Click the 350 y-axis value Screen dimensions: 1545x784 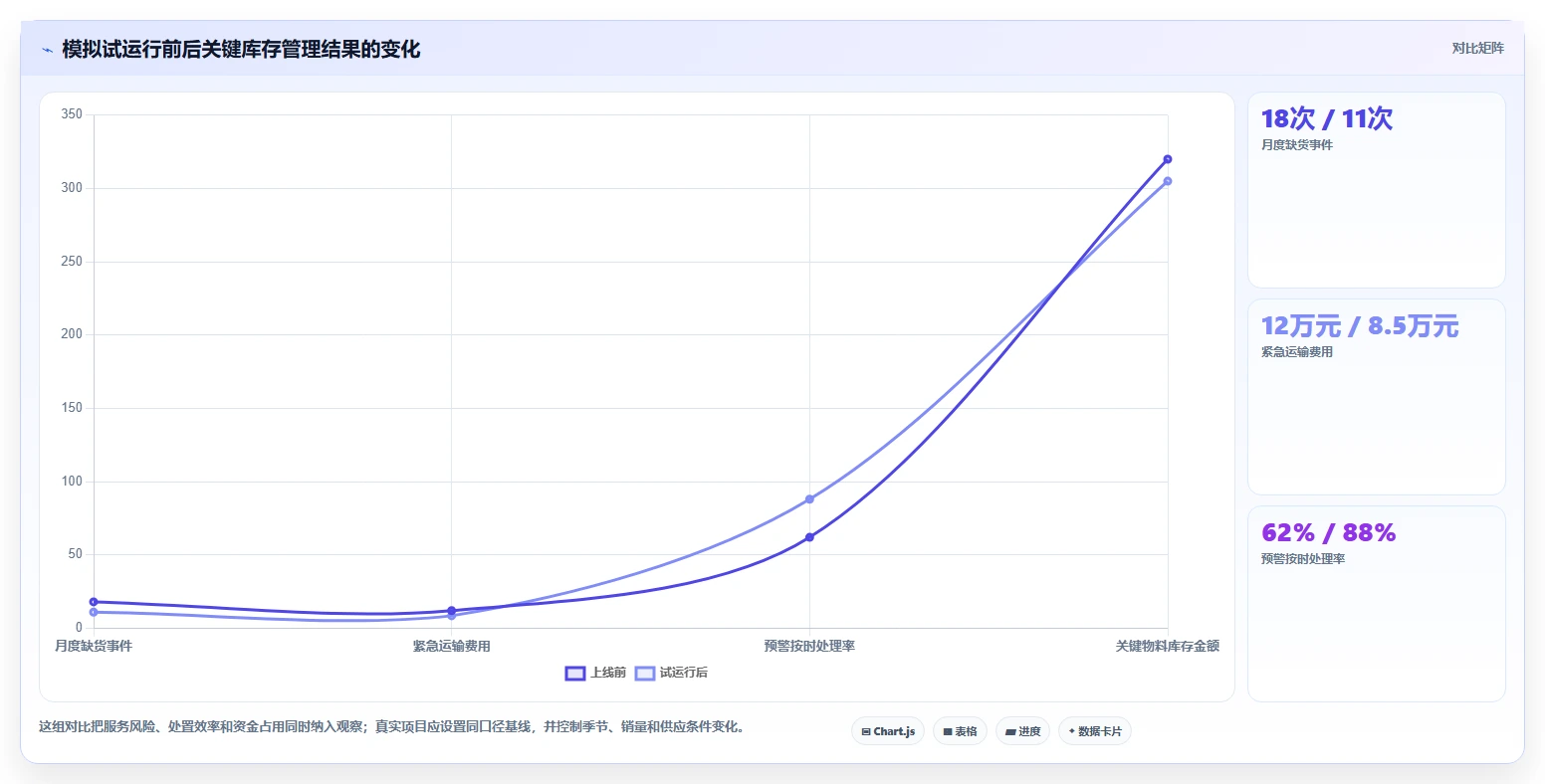(x=72, y=114)
